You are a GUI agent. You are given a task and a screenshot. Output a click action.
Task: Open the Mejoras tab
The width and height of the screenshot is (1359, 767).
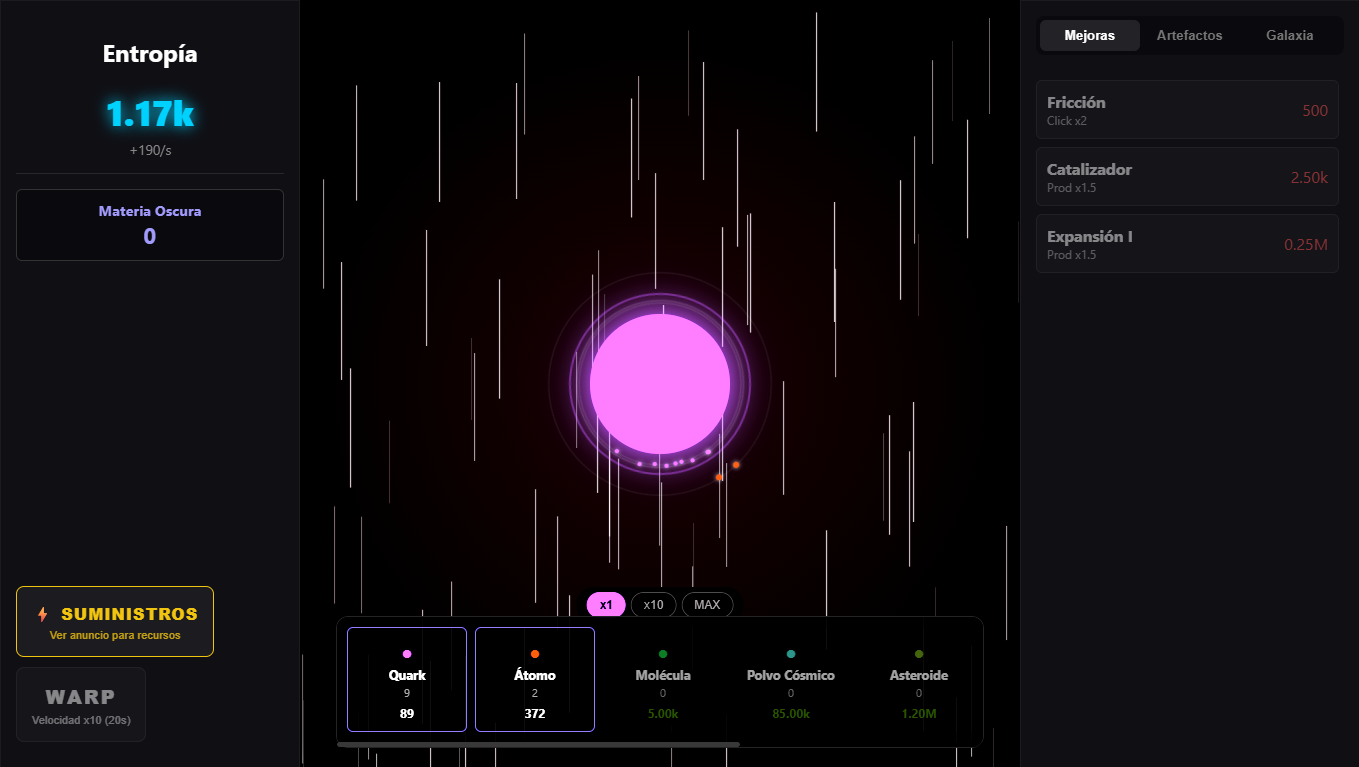click(x=1090, y=35)
